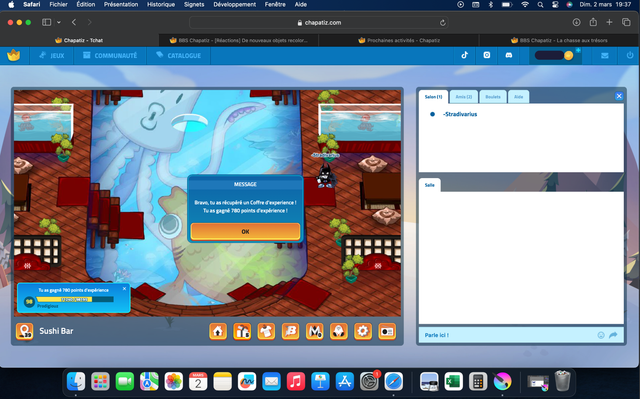Image resolution: width=640 pixels, height=399 pixels.
Task: Show Safari tab overview
Action: click(x=626, y=22)
